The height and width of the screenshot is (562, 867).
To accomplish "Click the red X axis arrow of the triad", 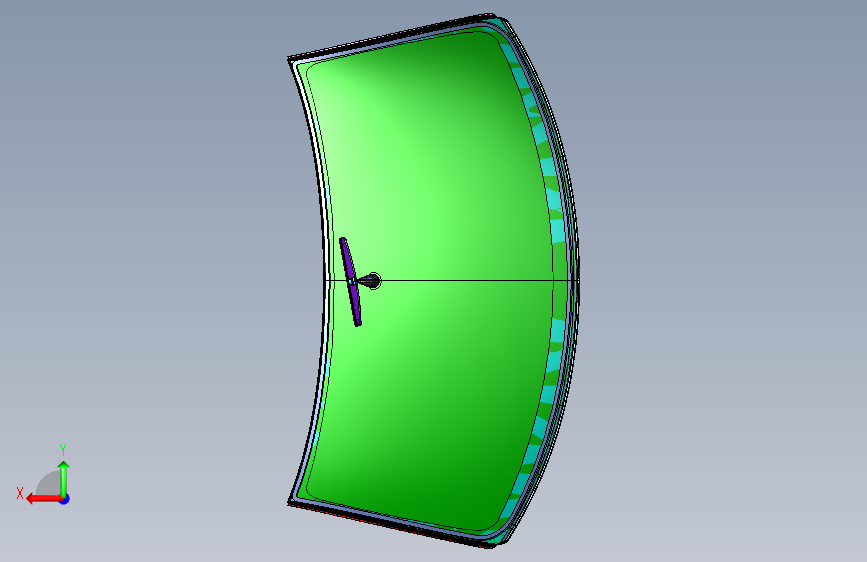I will tap(44, 499).
